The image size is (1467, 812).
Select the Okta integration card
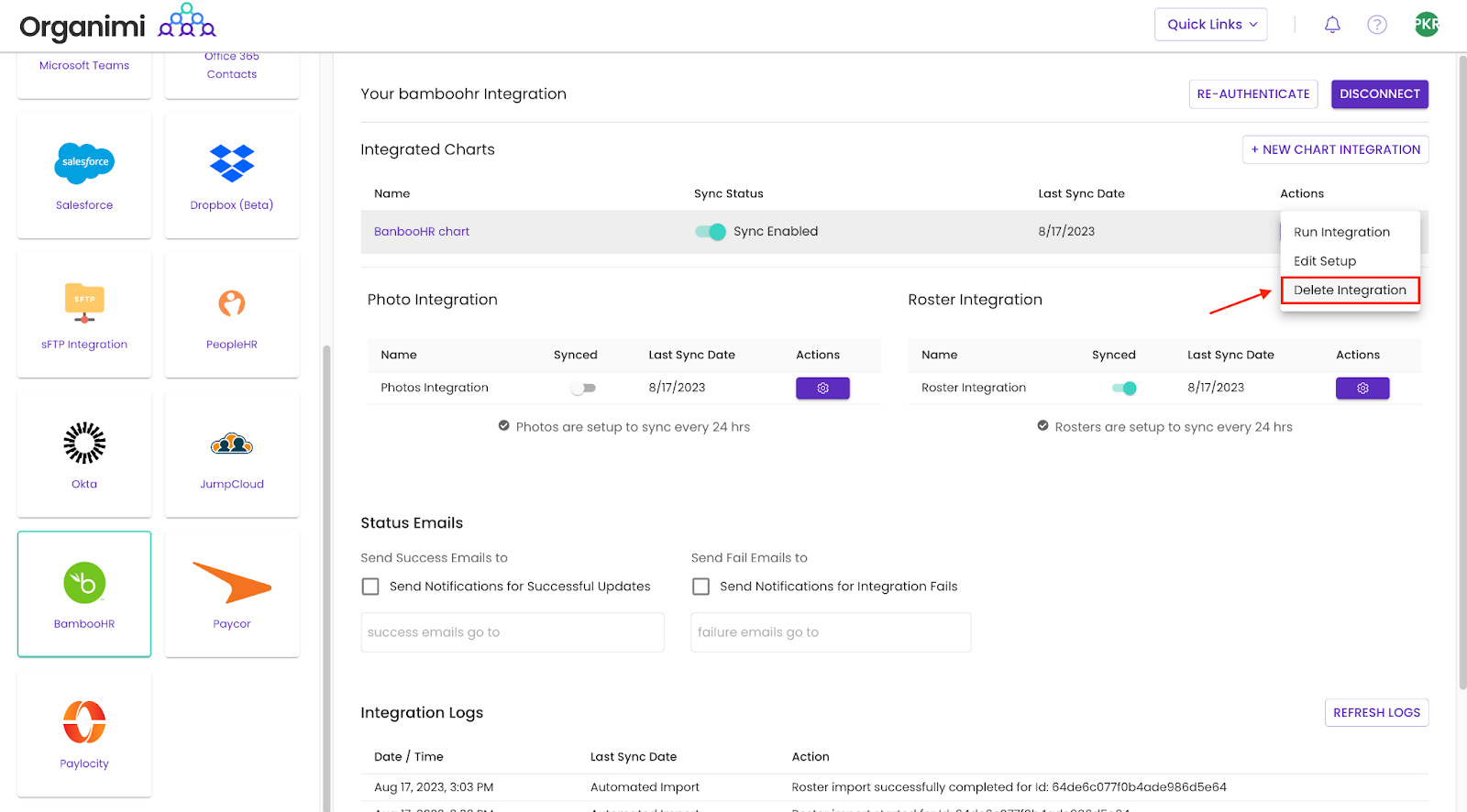[84, 455]
